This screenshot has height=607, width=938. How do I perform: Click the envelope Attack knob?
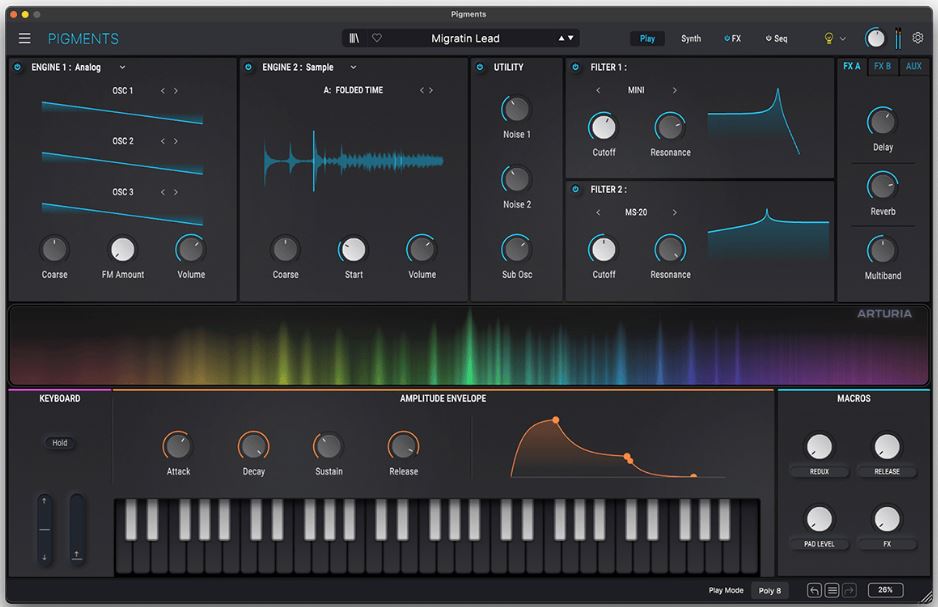[178, 446]
